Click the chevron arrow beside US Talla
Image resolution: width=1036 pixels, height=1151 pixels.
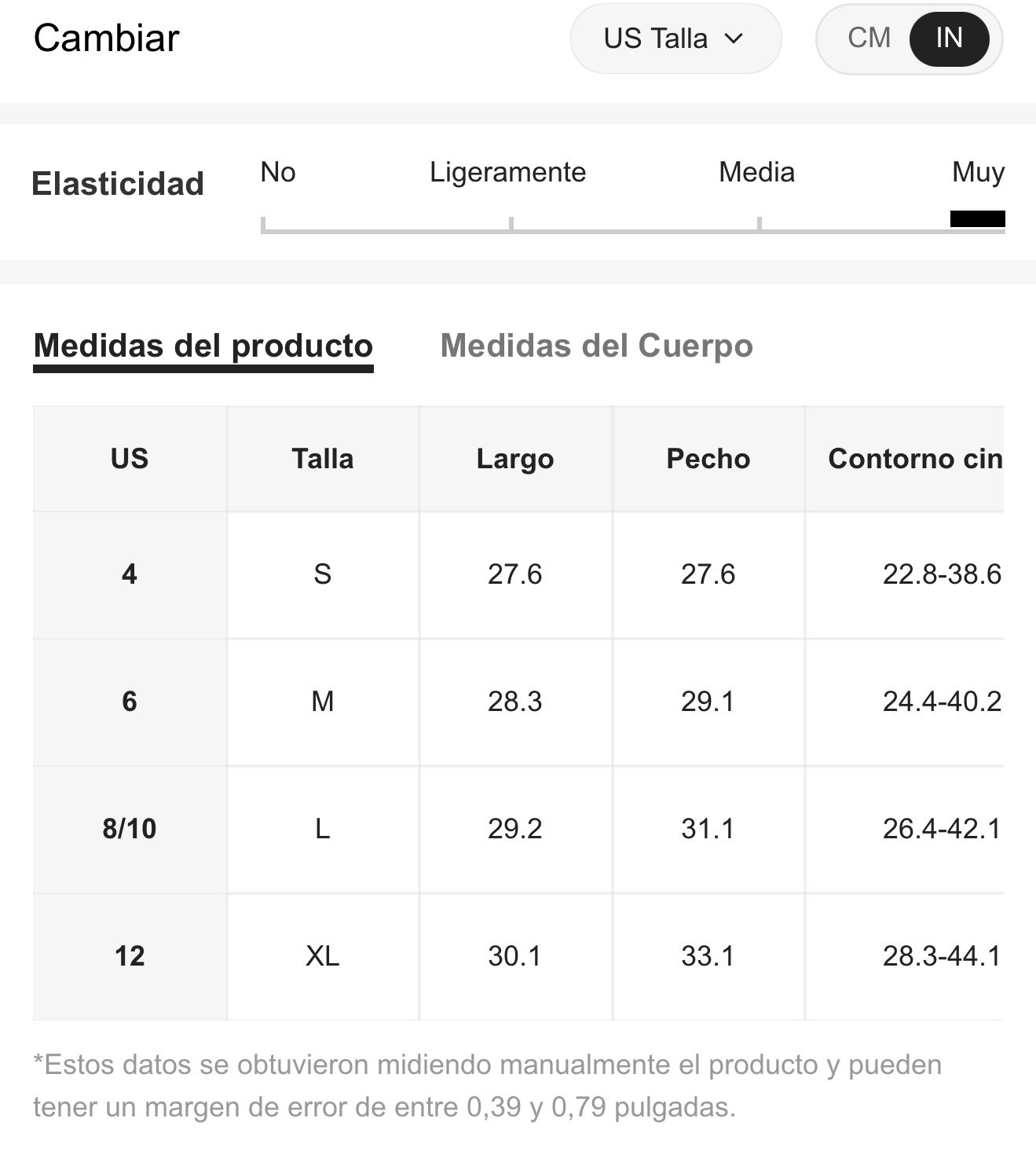coord(734,38)
